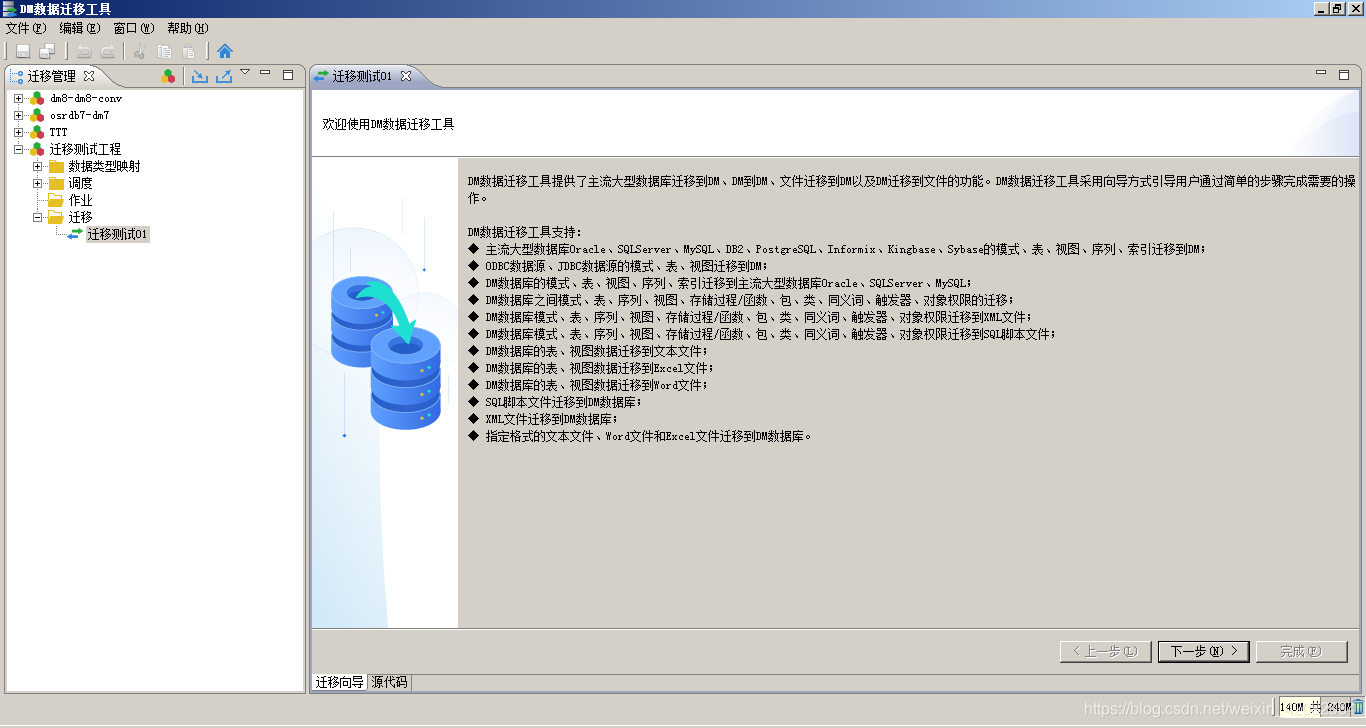The height and width of the screenshot is (728, 1366).
Task: Select the 作业 tree item label
Action: point(80,200)
